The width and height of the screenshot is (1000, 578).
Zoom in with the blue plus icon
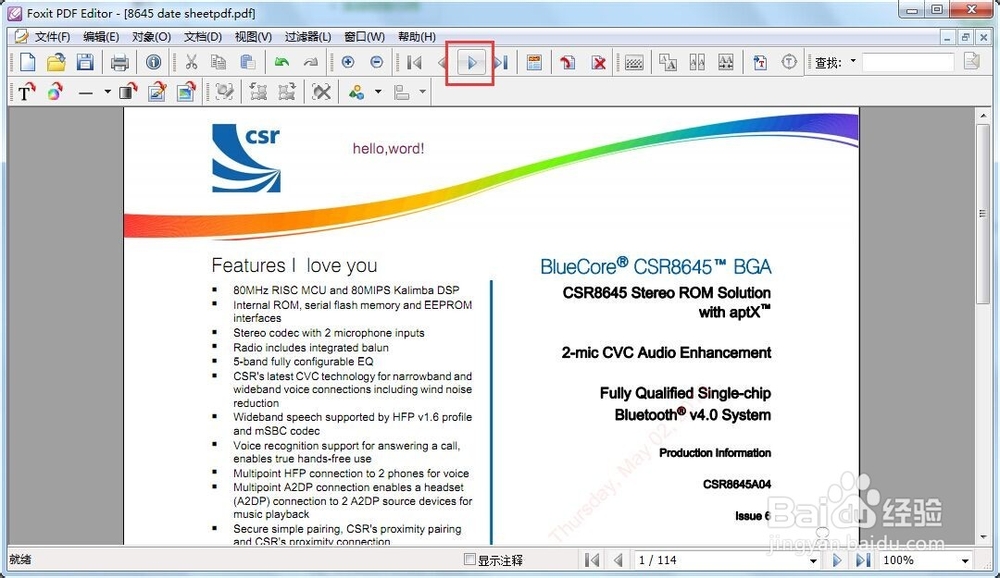(348, 62)
